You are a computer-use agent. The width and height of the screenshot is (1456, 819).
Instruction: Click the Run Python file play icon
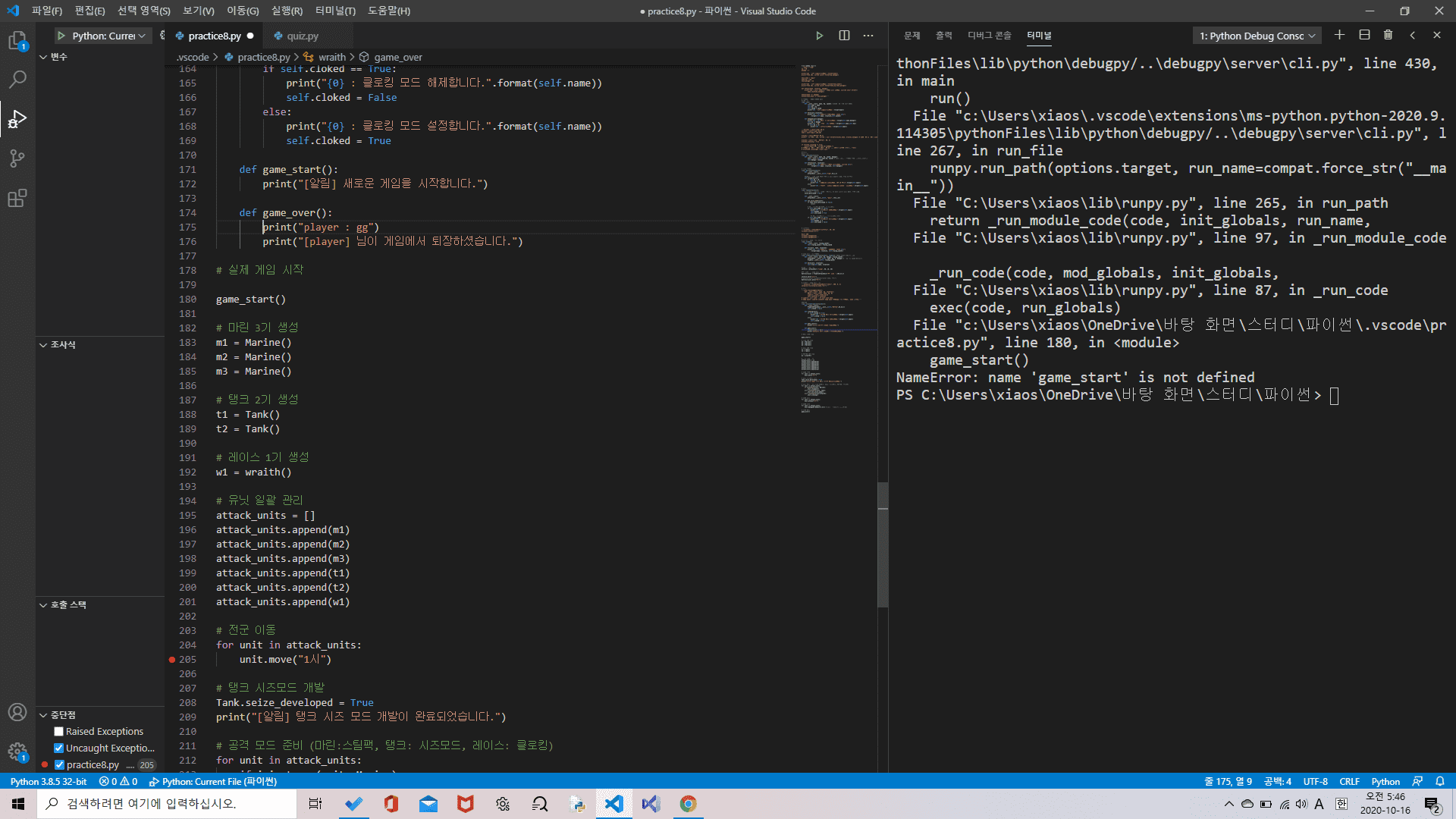(x=819, y=36)
